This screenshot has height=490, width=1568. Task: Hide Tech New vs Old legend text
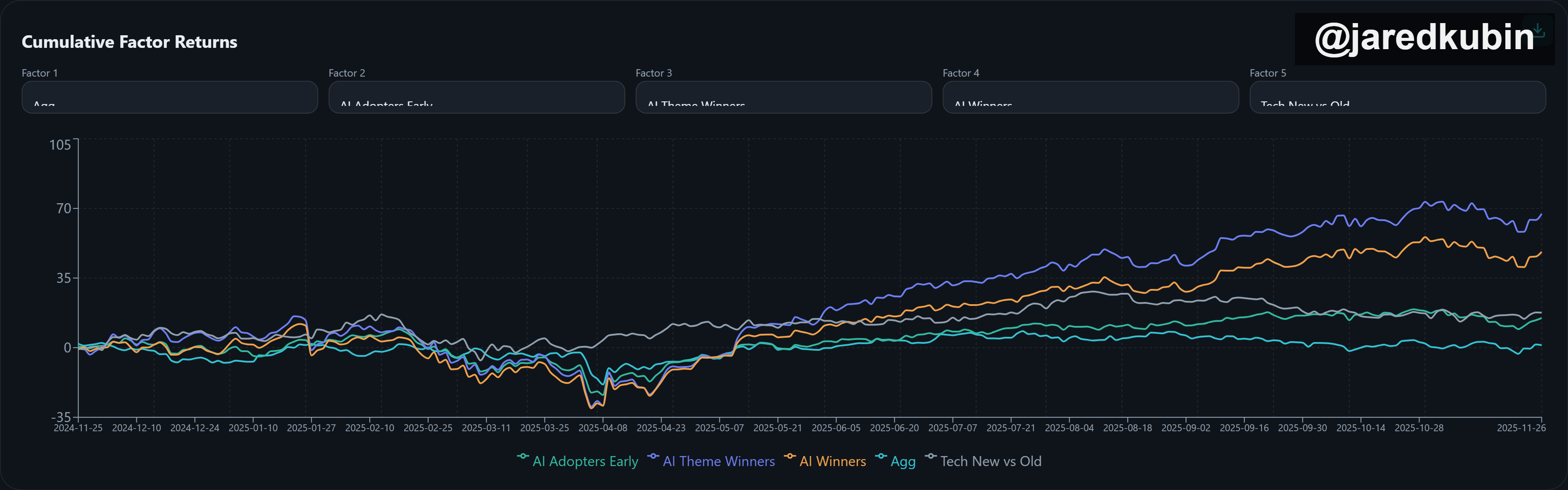[x=990, y=461]
